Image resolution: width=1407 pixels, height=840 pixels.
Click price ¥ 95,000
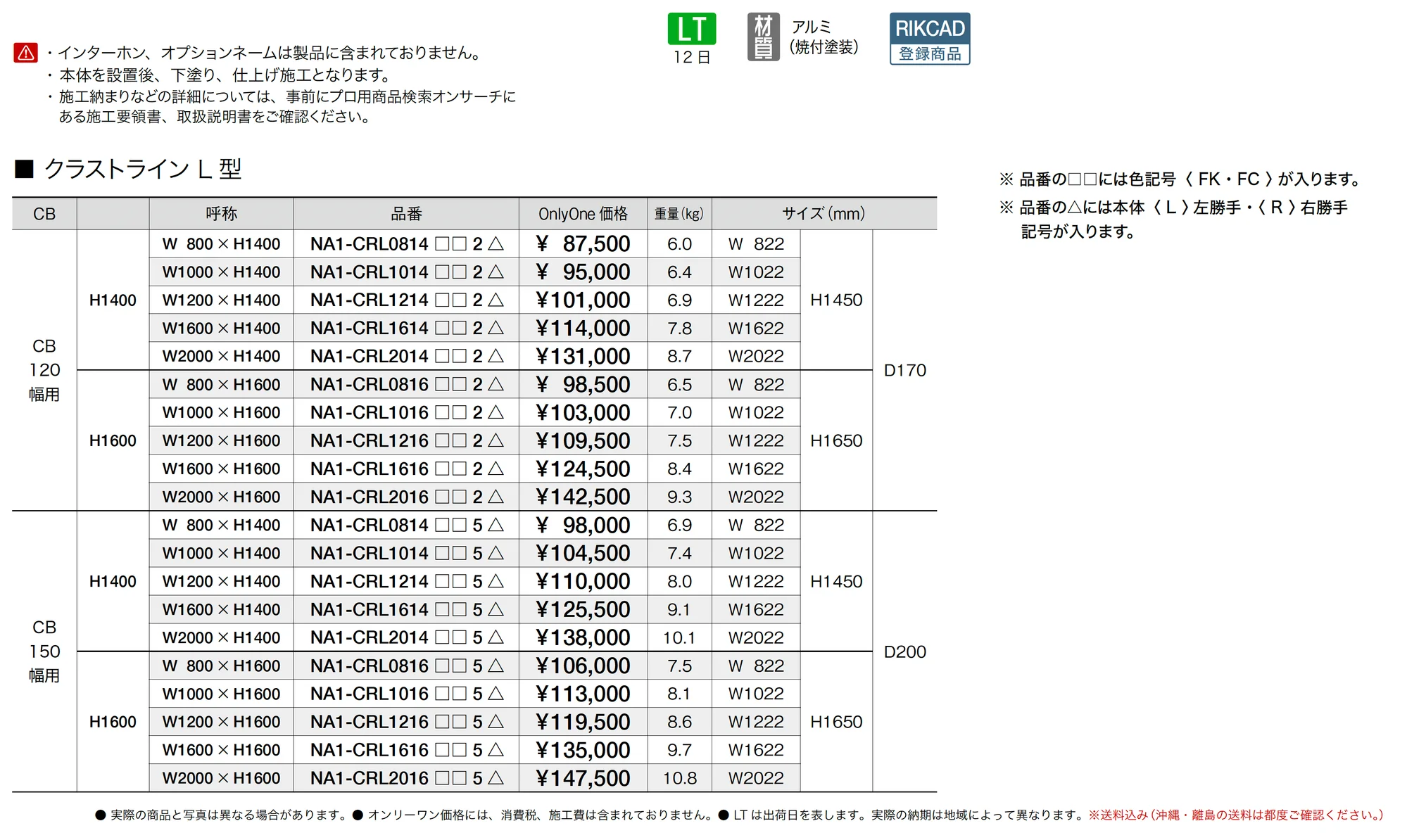(583, 272)
